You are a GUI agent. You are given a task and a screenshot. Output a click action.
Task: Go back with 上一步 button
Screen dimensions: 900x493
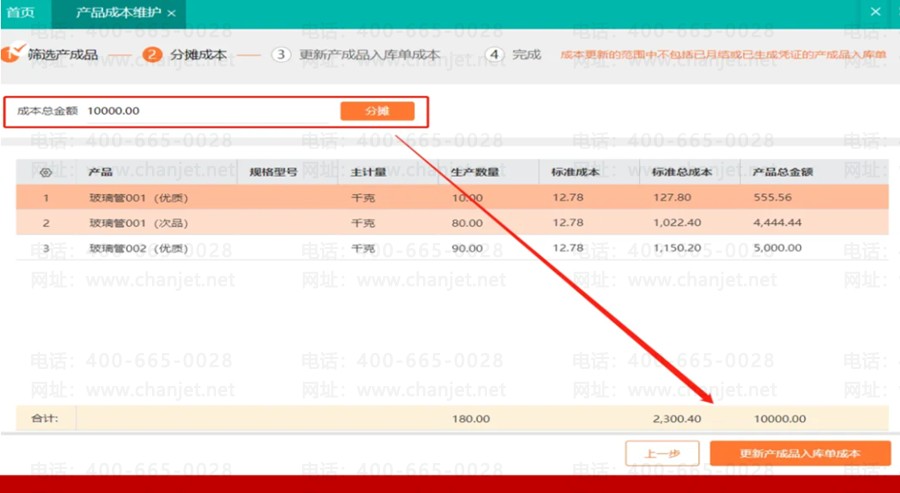click(662, 453)
